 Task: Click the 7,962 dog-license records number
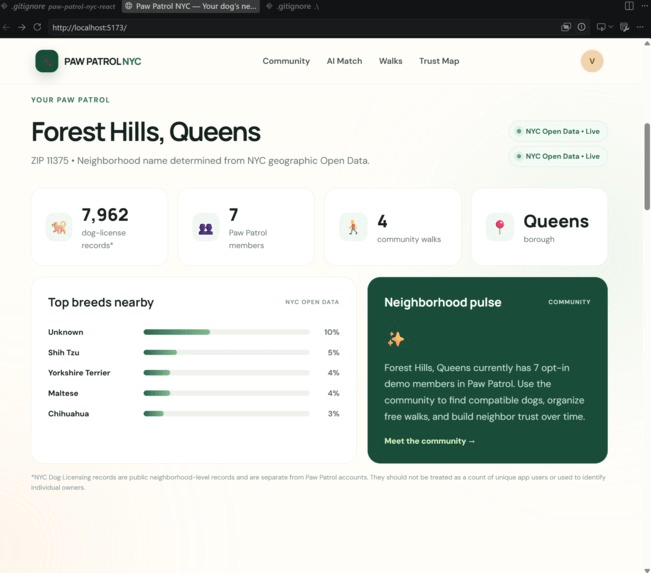pyautogui.click(x=105, y=215)
